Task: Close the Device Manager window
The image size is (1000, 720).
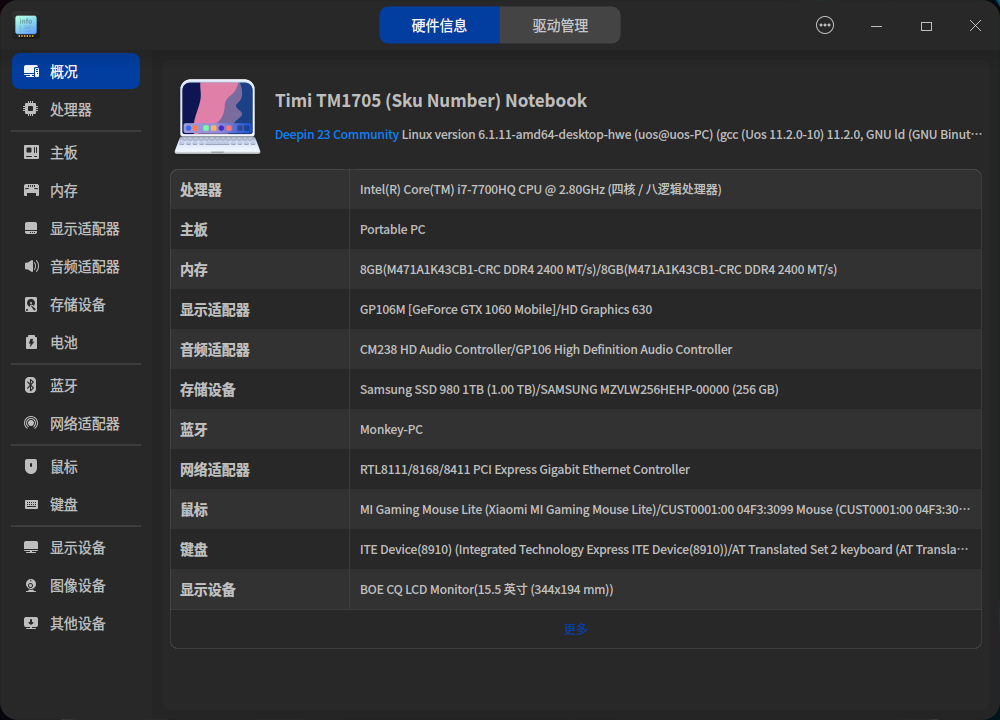Action: click(975, 26)
